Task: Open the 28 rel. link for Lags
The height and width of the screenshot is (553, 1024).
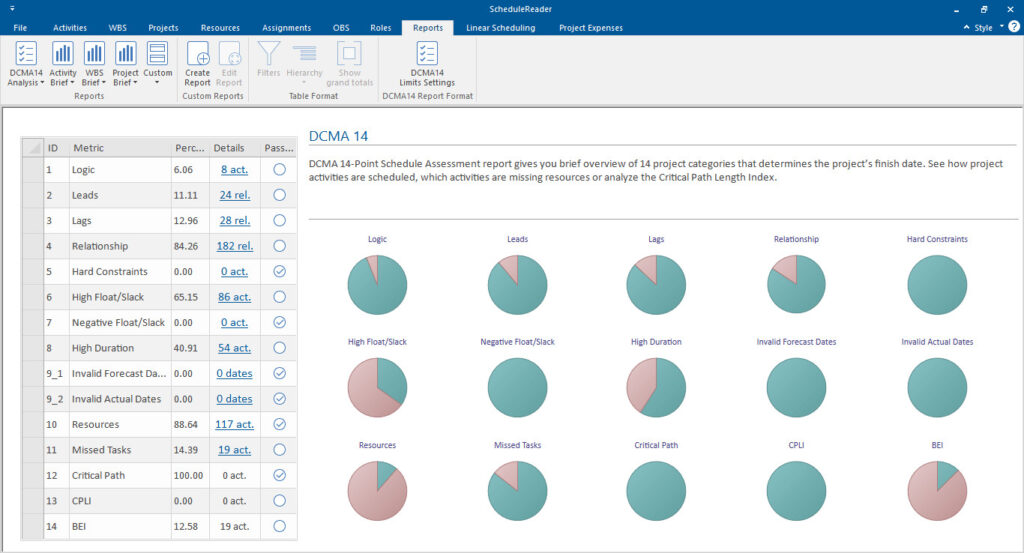Action: [x=234, y=221]
